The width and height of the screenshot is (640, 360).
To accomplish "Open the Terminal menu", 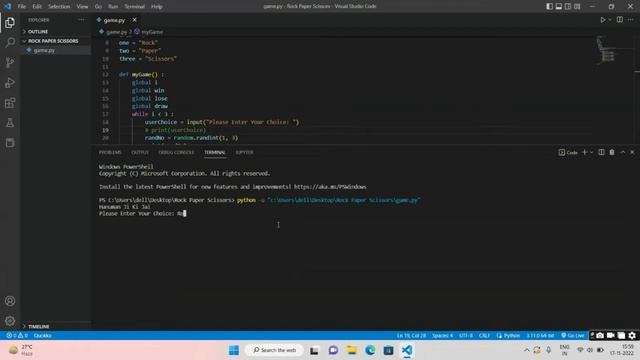I will tap(135, 7).
